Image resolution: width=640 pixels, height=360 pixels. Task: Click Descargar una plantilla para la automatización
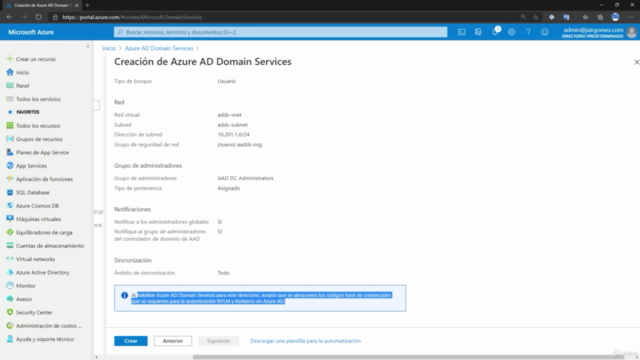[305, 341]
